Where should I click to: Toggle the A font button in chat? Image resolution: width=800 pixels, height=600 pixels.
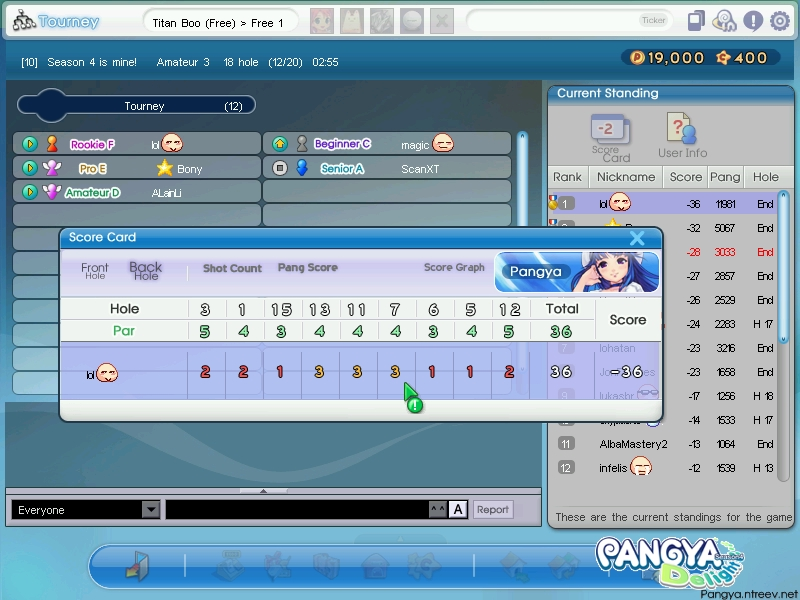click(x=458, y=509)
